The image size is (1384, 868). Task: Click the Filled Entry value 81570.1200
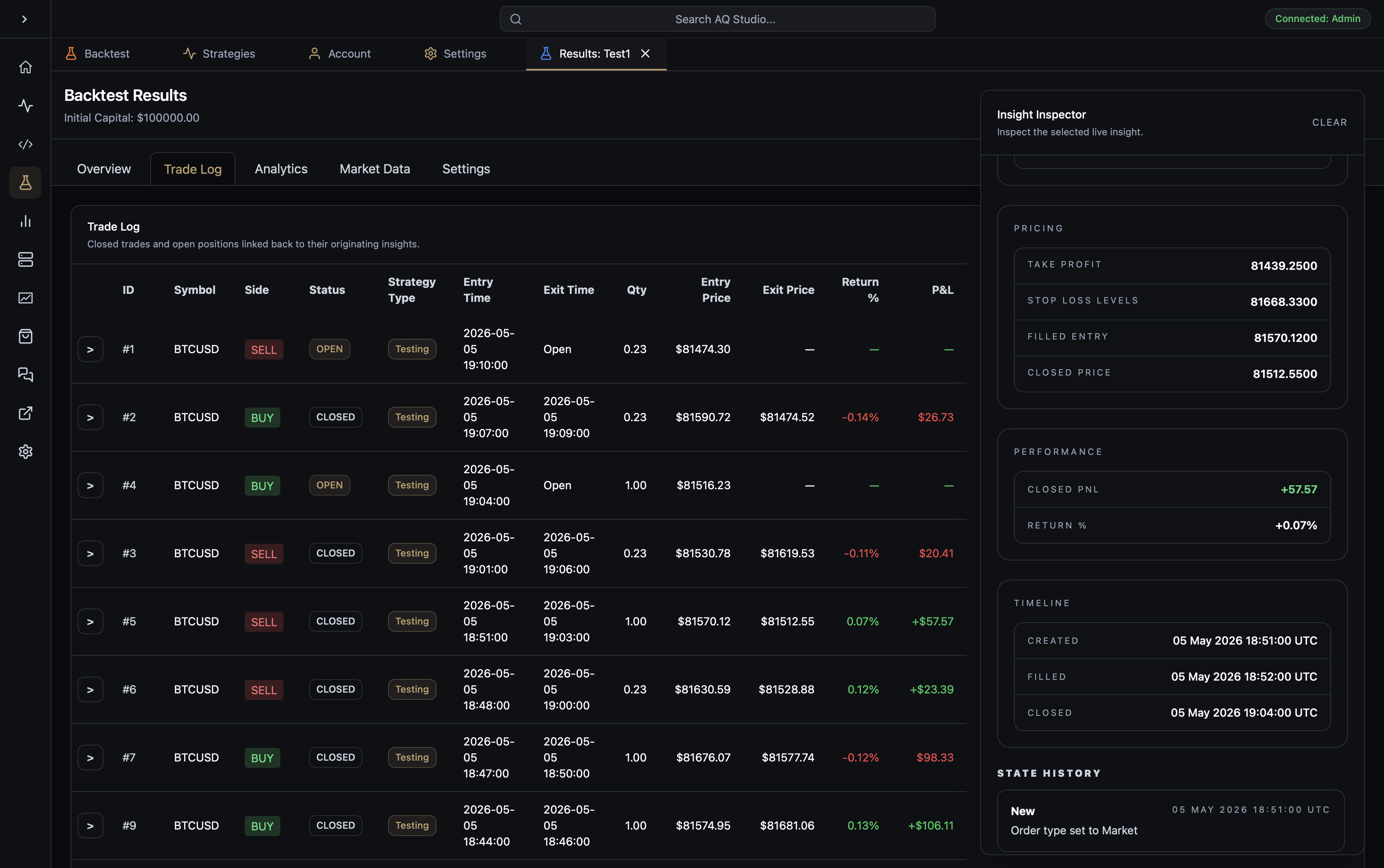pyautogui.click(x=1285, y=338)
